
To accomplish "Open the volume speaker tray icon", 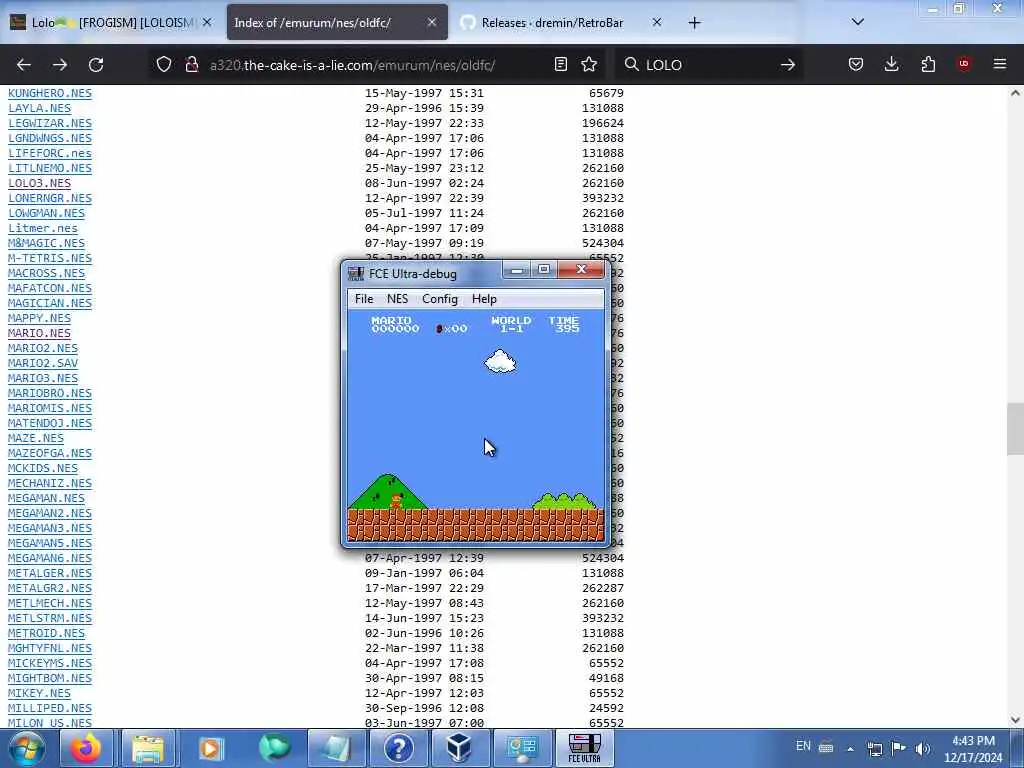I will coord(922,748).
